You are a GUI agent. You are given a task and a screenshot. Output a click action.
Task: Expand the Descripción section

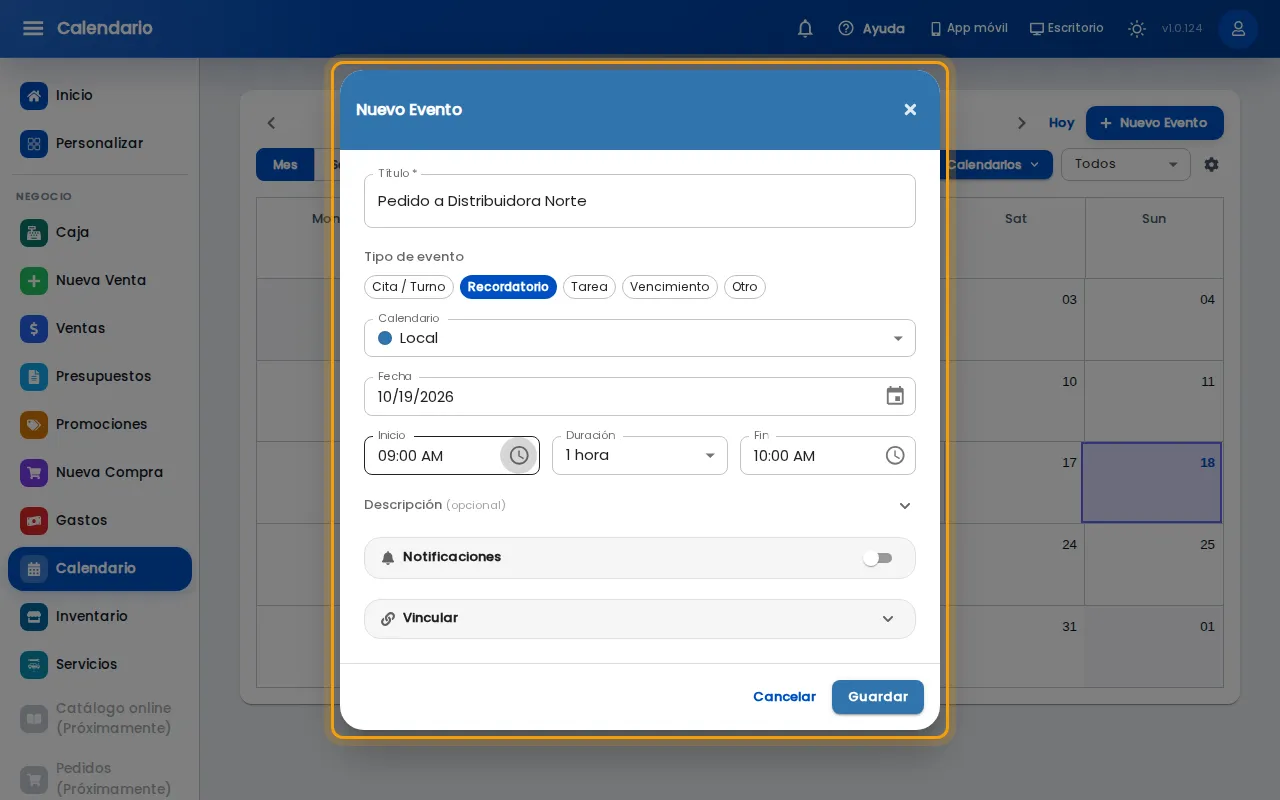pyautogui.click(x=640, y=505)
